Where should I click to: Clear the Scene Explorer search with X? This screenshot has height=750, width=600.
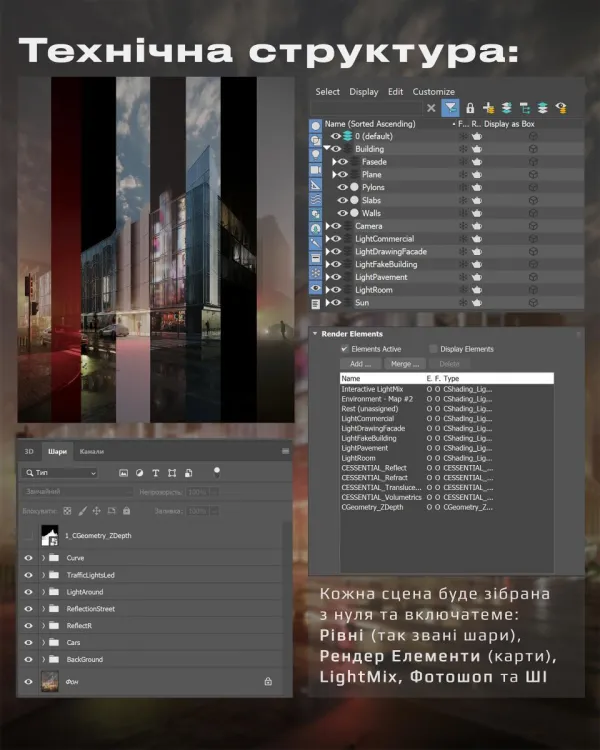pos(431,108)
